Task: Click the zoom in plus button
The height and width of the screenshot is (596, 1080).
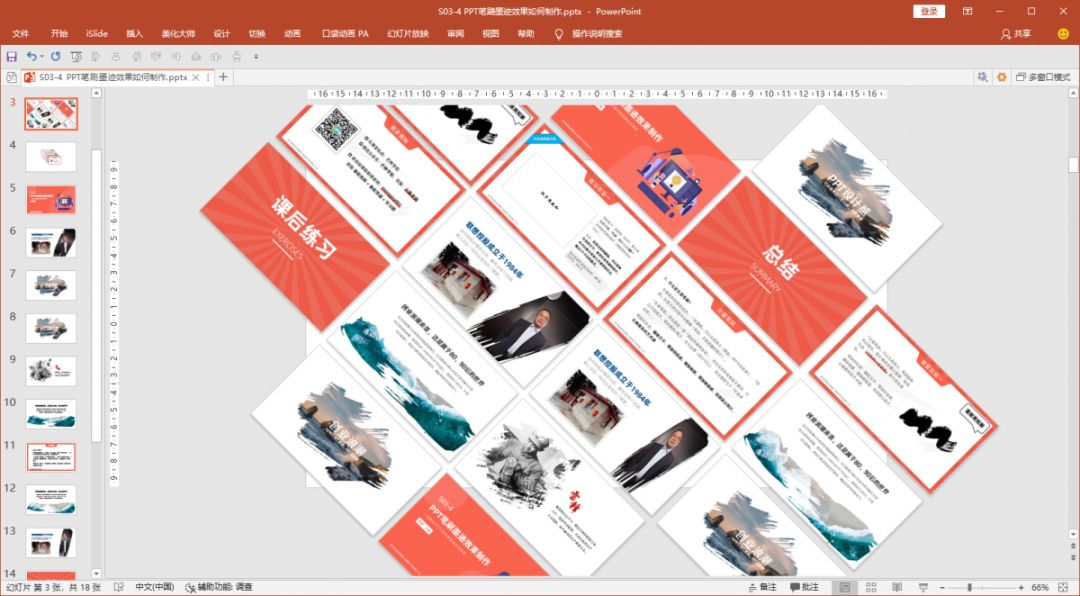Action: coord(1021,587)
